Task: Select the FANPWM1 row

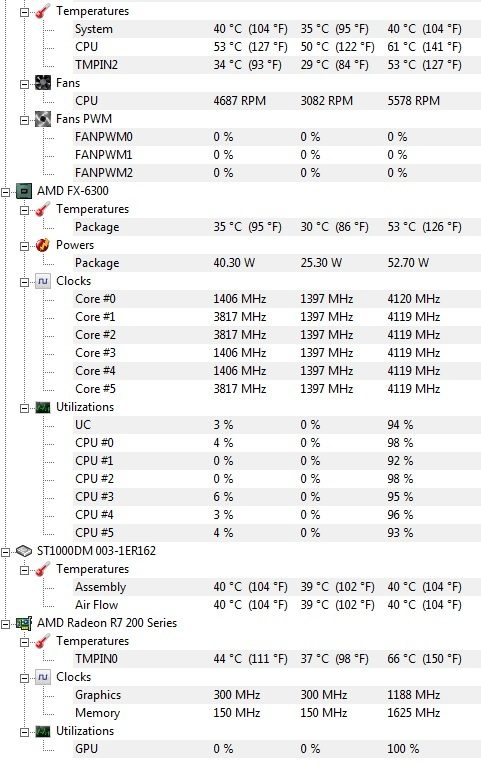Action: pyautogui.click(x=276, y=155)
